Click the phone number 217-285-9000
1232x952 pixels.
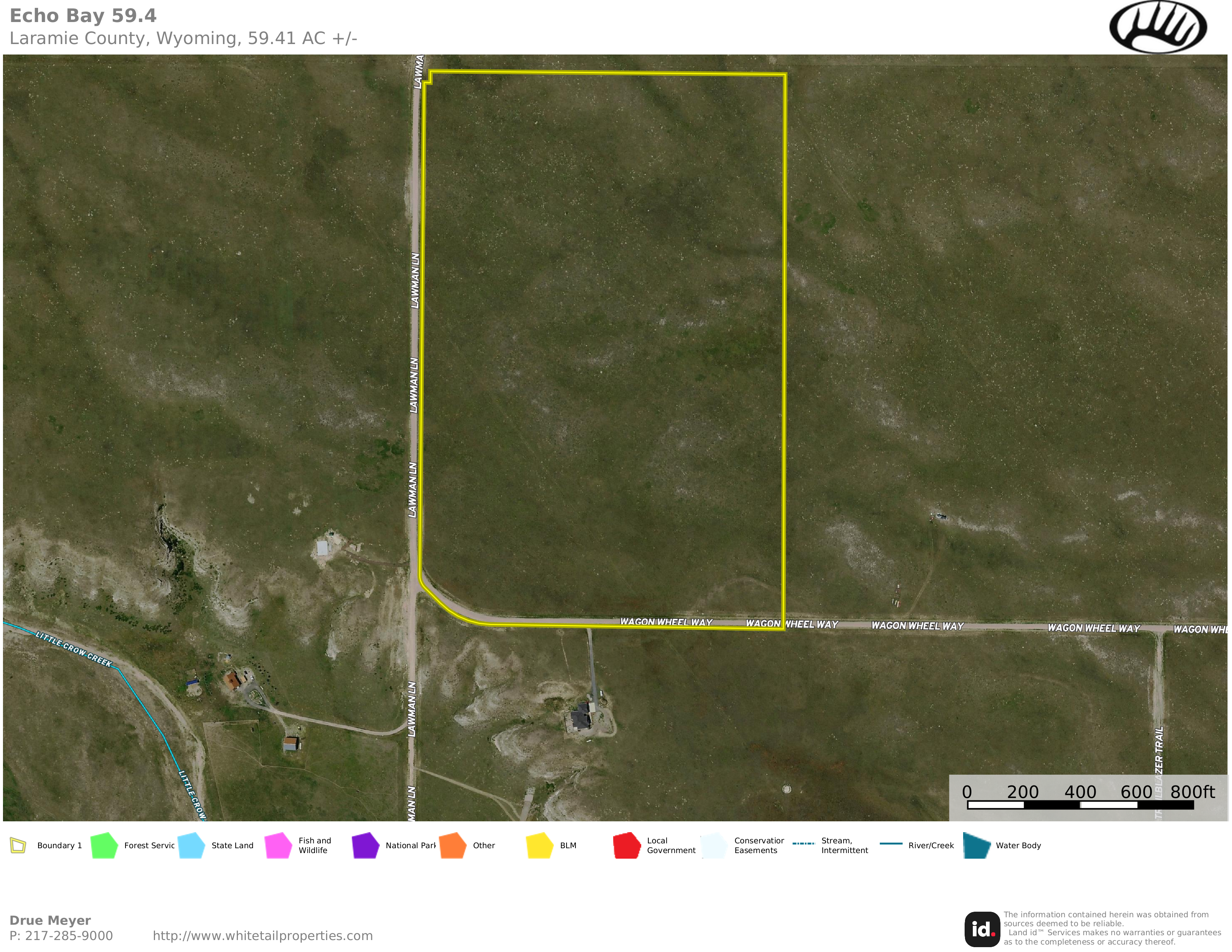point(69,936)
